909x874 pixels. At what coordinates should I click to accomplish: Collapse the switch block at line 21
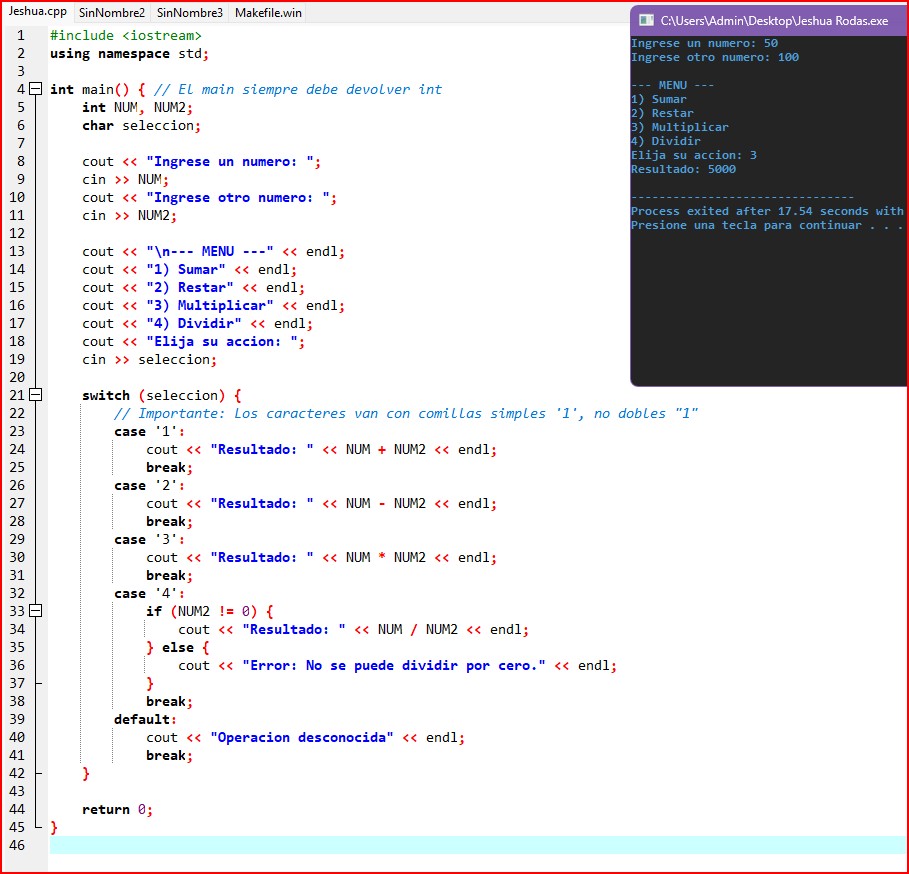tap(36, 395)
